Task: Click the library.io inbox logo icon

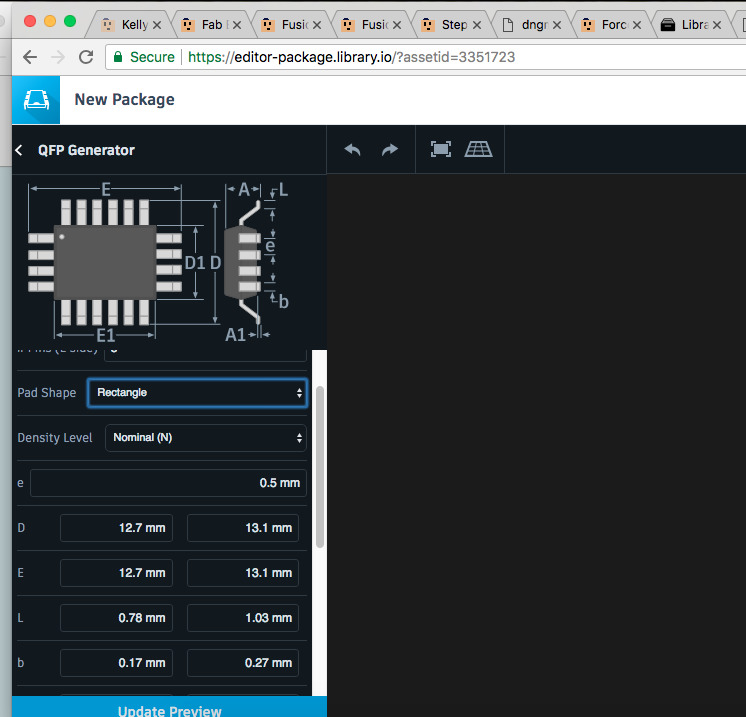Action: [x=36, y=100]
